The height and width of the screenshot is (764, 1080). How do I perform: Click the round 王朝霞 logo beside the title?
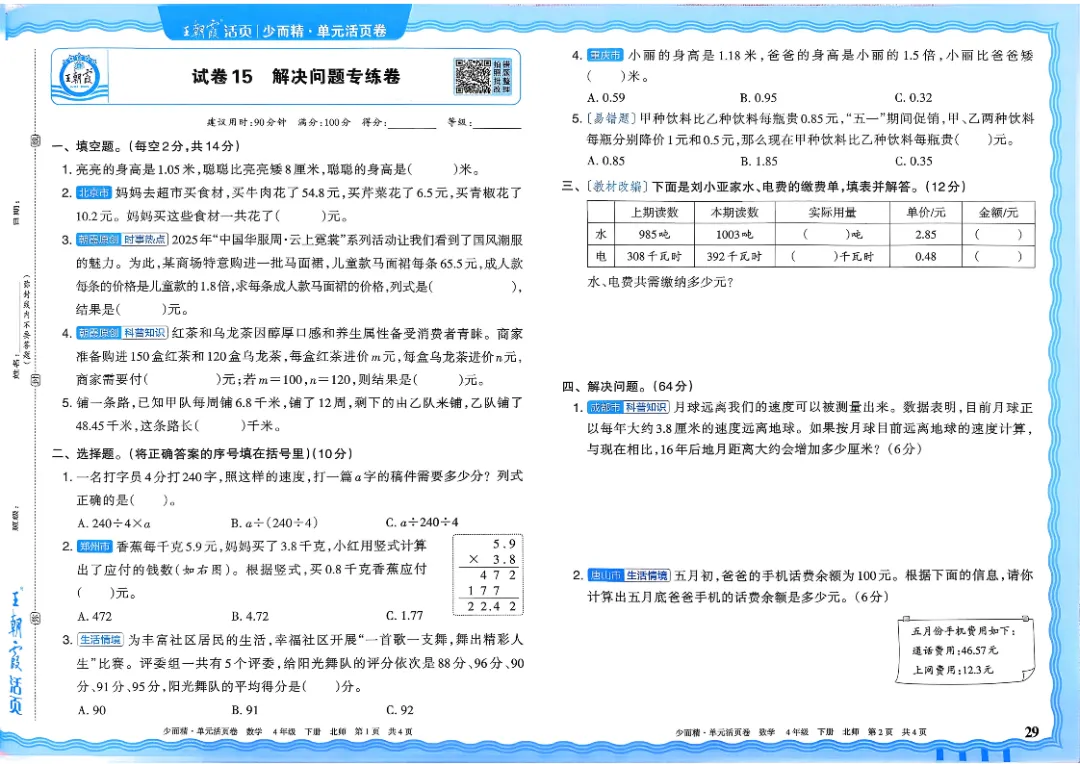click(x=81, y=78)
